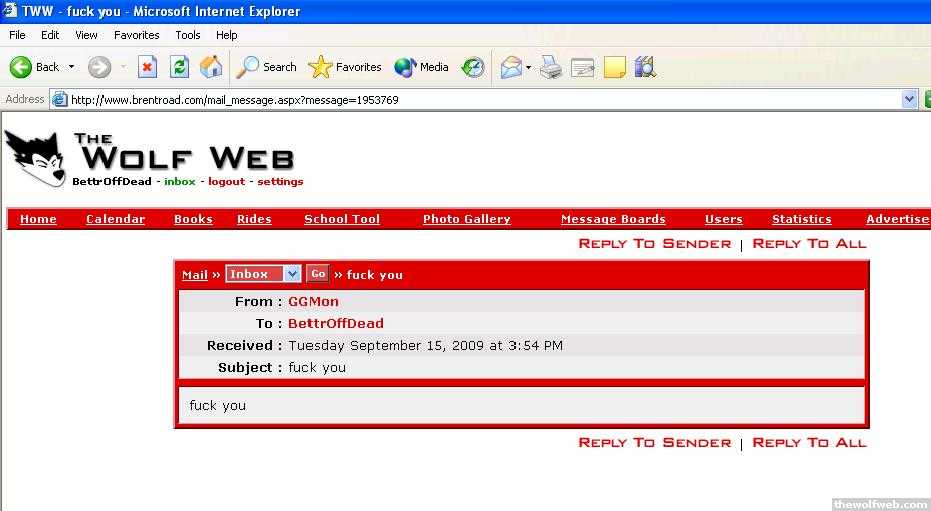Screen dimensions: 931x511
Task: Click the Stop page loading icon
Action: point(147,67)
